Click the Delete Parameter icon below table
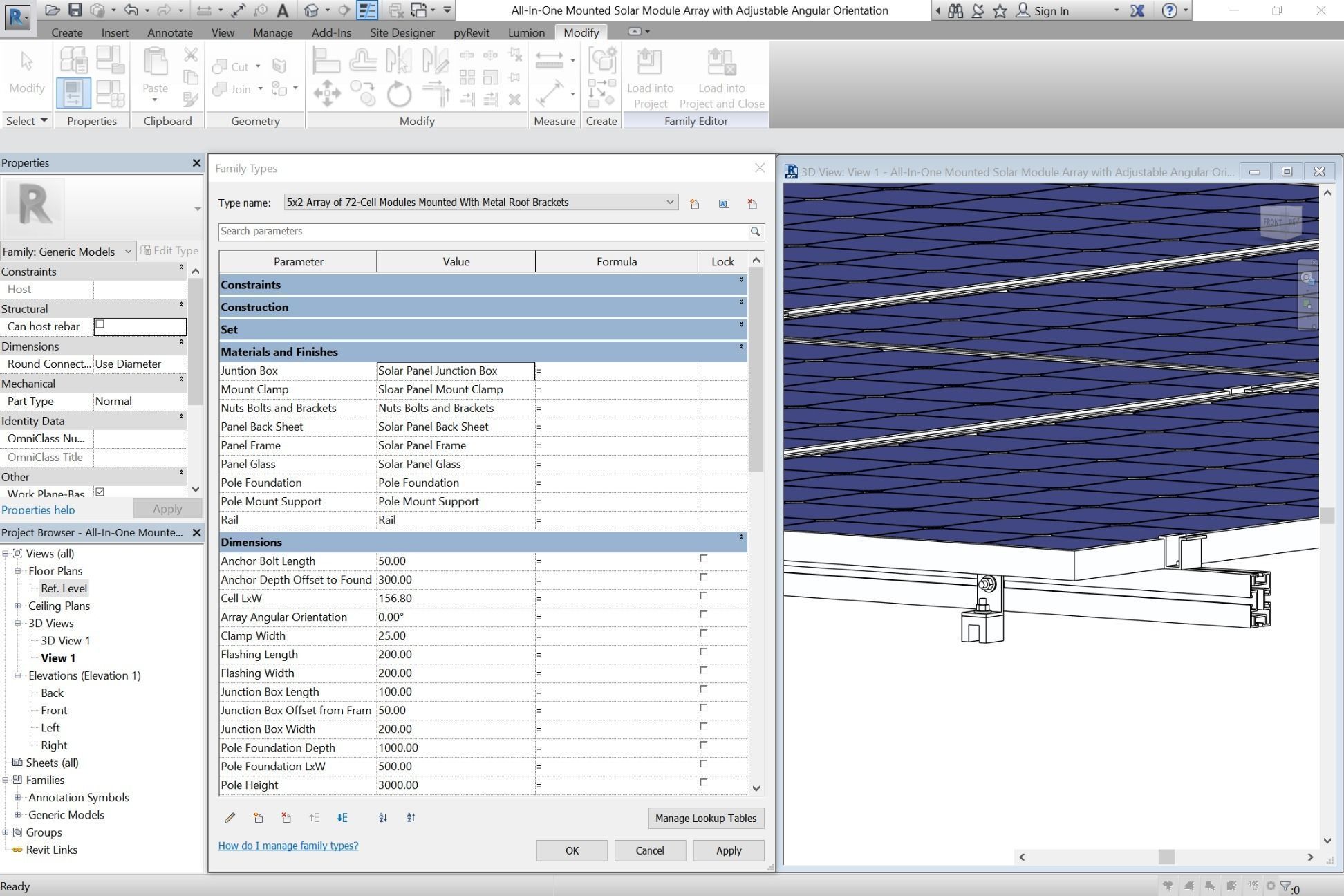Viewport: 1344px width, 896px height. pyautogui.click(x=286, y=818)
